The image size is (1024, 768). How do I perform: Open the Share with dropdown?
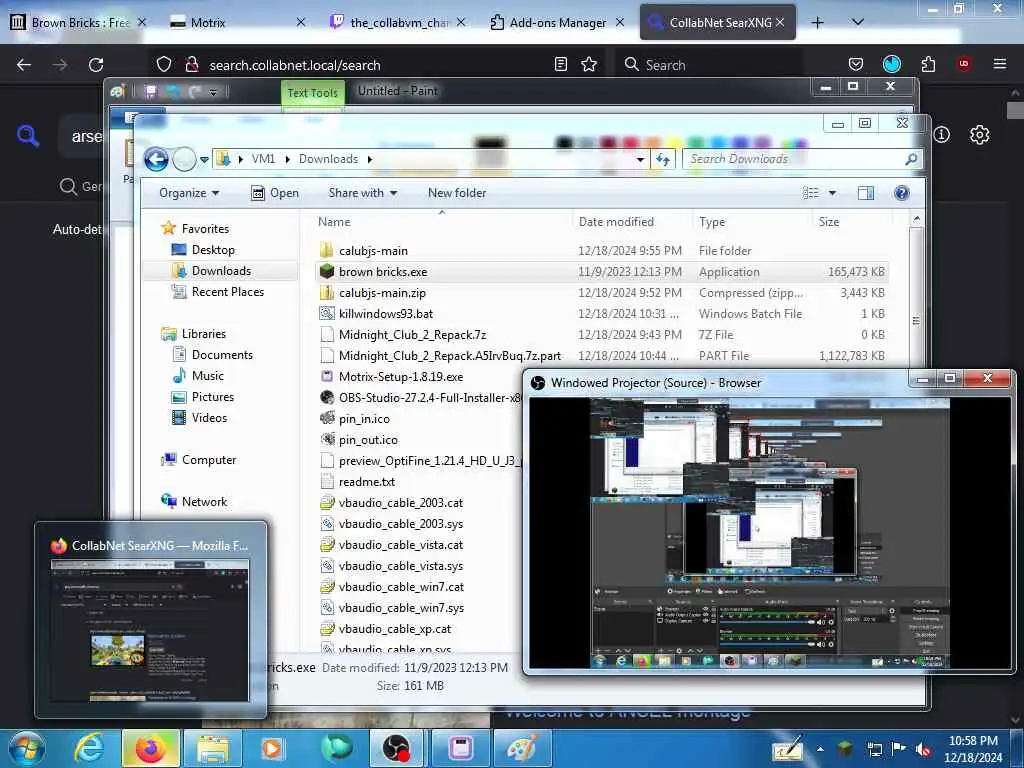tap(362, 193)
